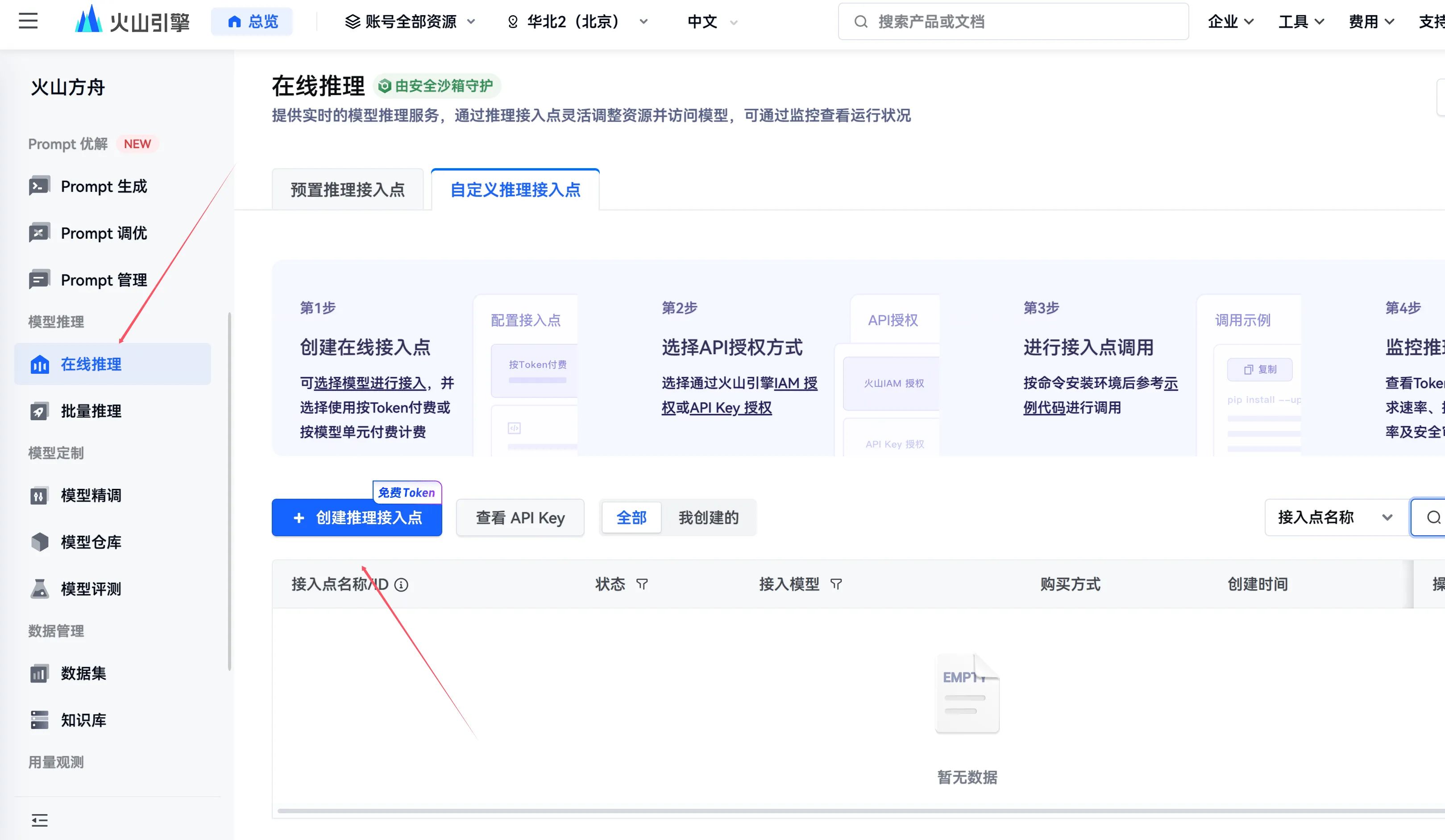Click 创建推理接入点 button

point(357,518)
